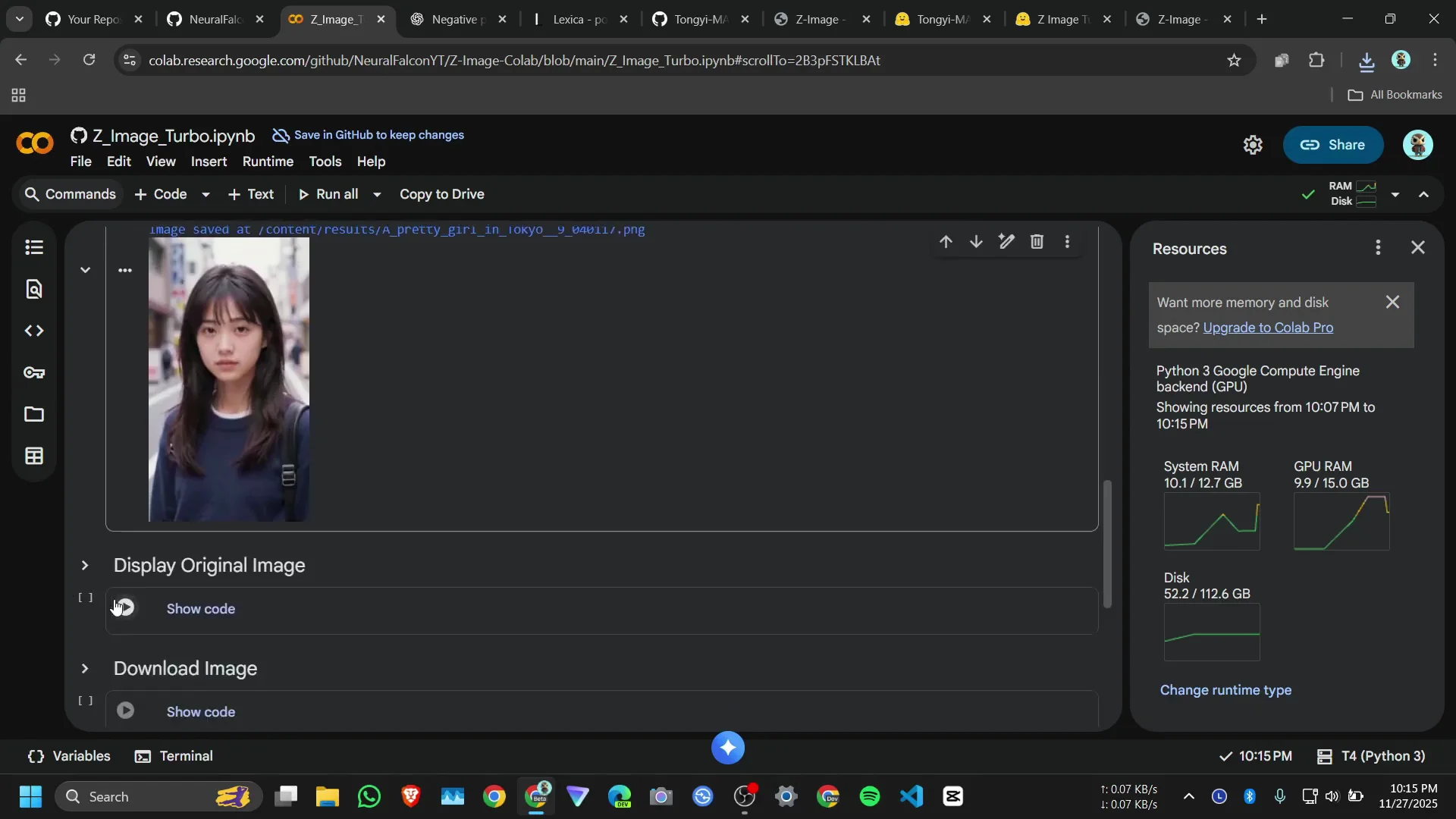
Task: Open the Run all dropdown arrow
Action: (377, 195)
